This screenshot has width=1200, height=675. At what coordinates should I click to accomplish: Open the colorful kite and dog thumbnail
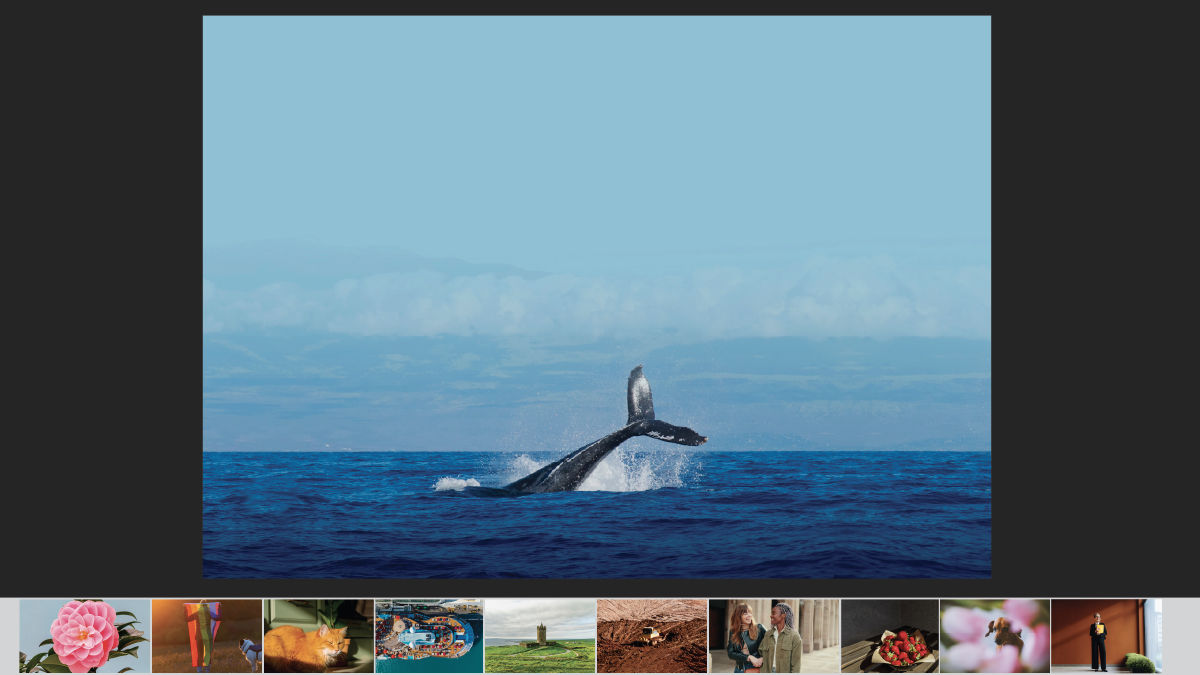coord(207,636)
